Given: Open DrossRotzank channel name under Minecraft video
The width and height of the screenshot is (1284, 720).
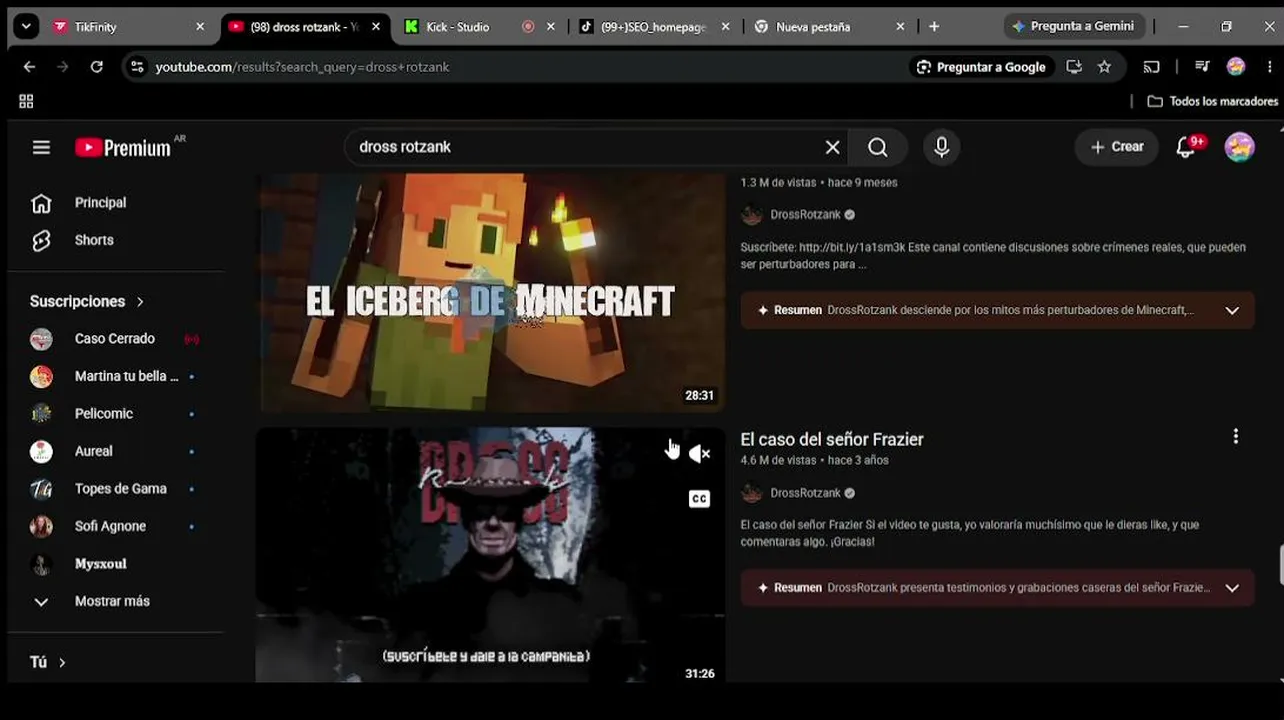Looking at the screenshot, I should point(805,215).
